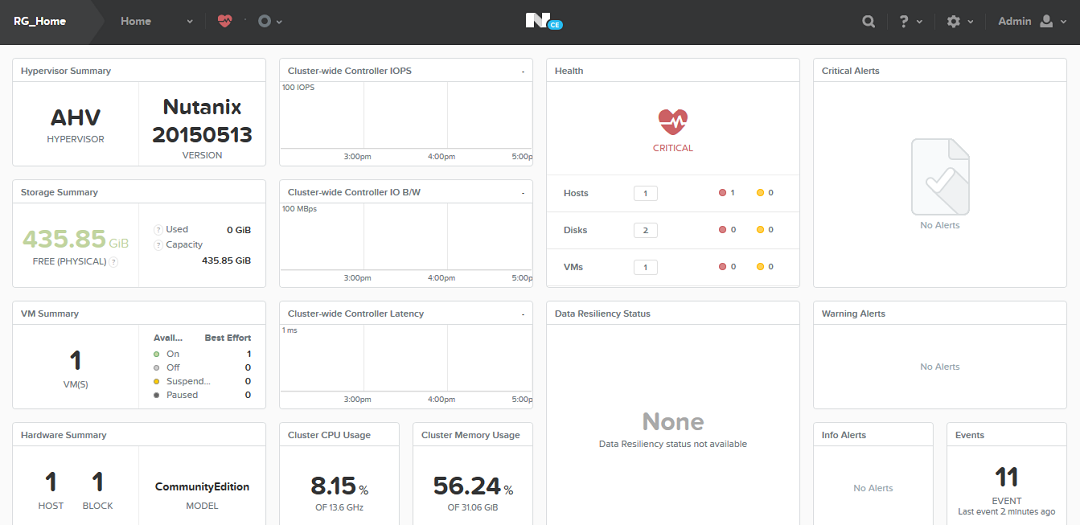Screen dimensions: 1080x525
Task: Click the Disks count box showing 2
Action: [645, 230]
